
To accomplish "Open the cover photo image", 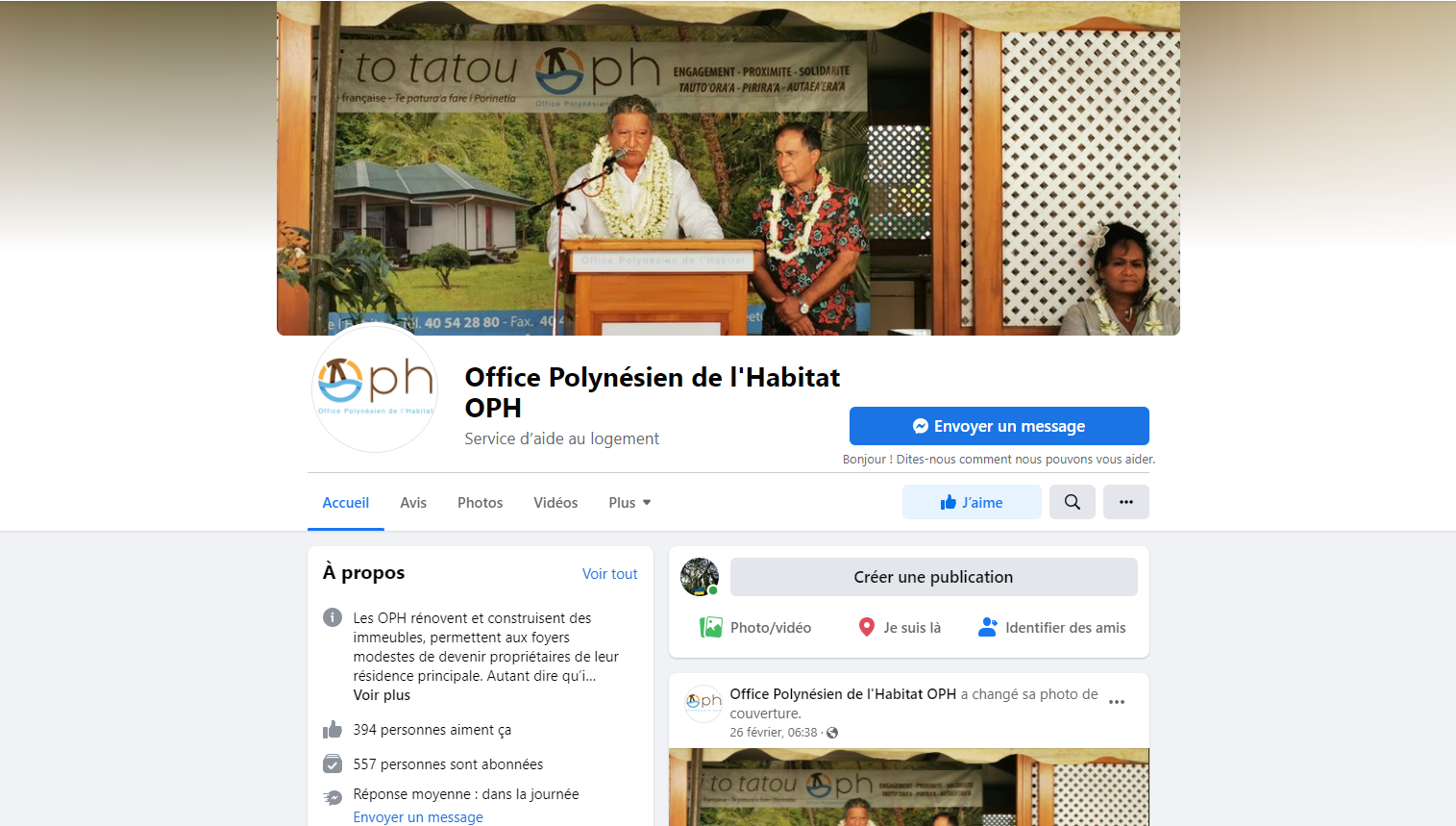I will (x=728, y=167).
